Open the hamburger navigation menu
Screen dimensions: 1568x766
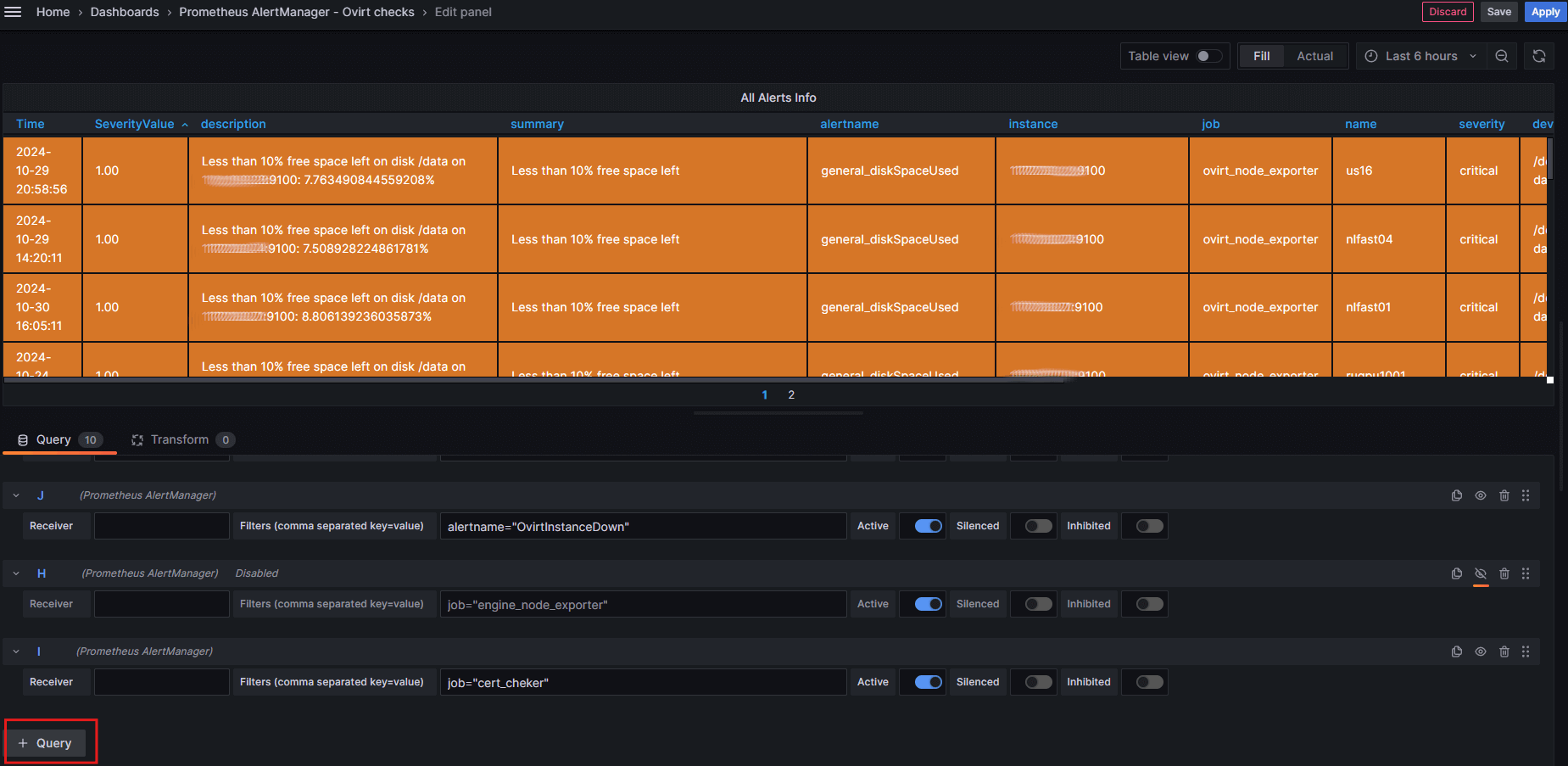(x=13, y=12)
